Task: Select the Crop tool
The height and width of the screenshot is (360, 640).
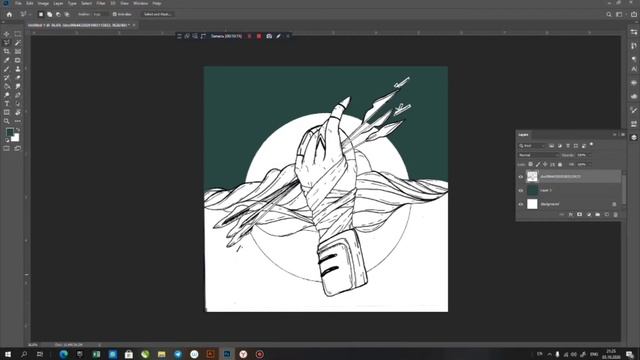Action: (x=7, y=51)
